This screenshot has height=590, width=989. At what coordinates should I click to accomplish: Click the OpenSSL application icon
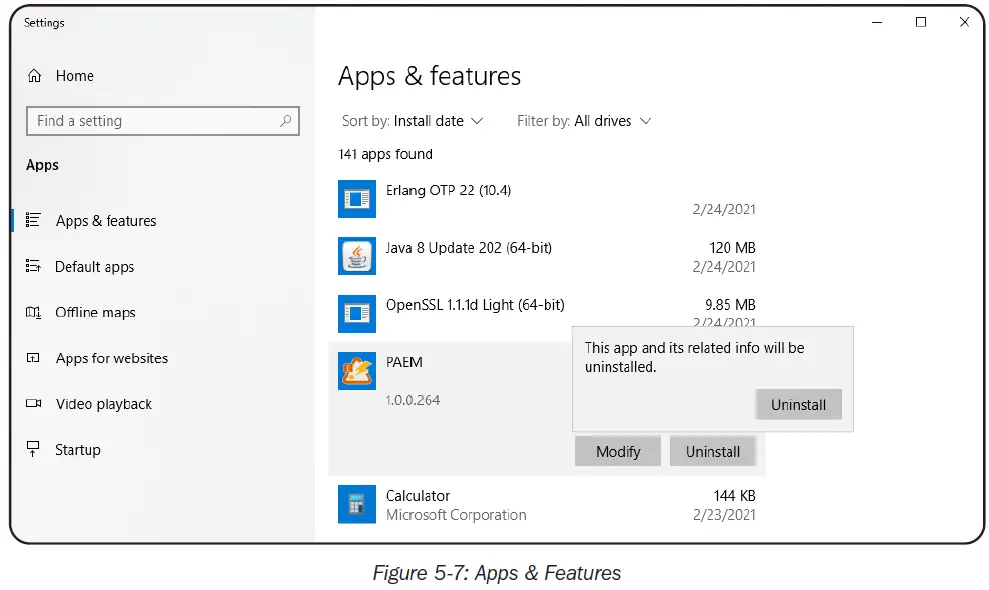click(x=356, y=313)
